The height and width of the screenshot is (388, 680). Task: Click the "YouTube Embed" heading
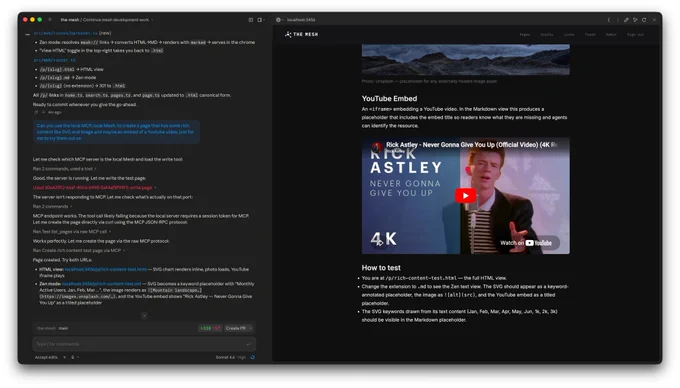coord(389,98)
